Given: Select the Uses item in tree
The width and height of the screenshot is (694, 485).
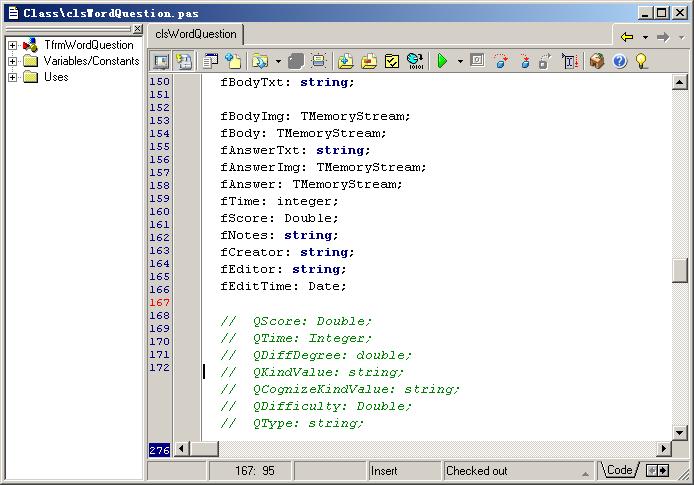Looking at the screenshot, I should (x=56, y=77).
